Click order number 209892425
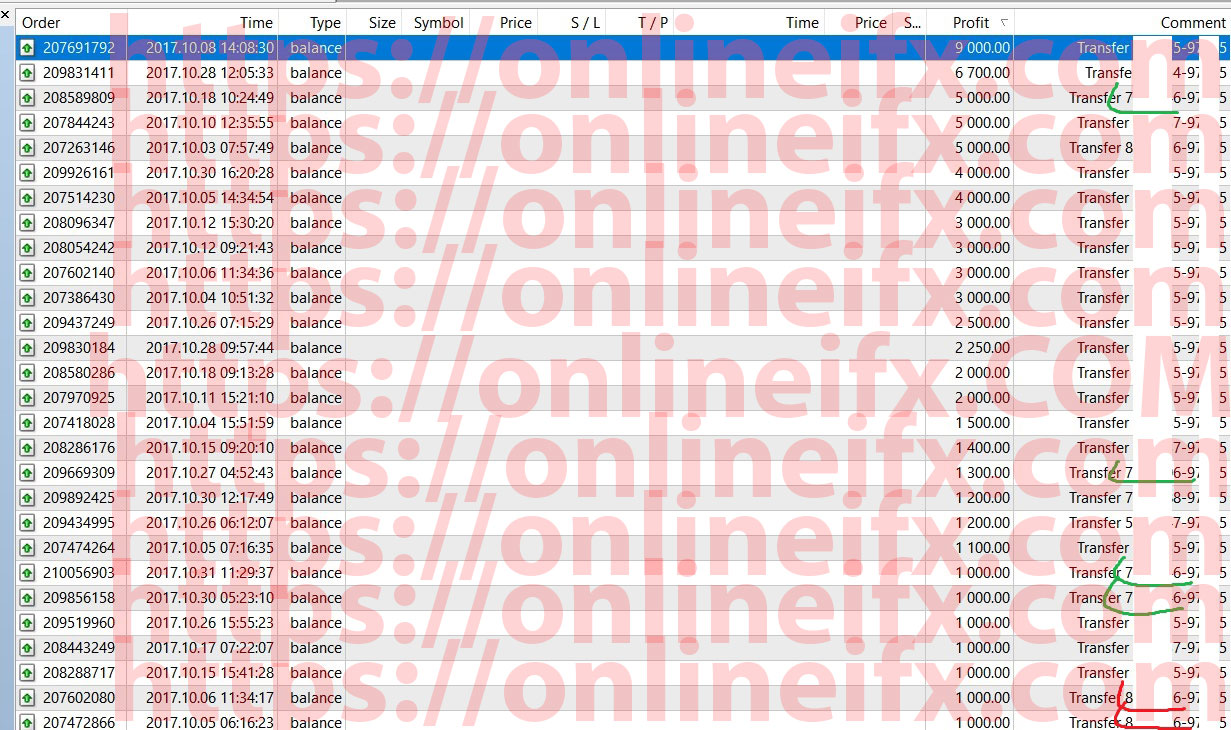This screenshot has height=730, width=1231. point(78,498)
